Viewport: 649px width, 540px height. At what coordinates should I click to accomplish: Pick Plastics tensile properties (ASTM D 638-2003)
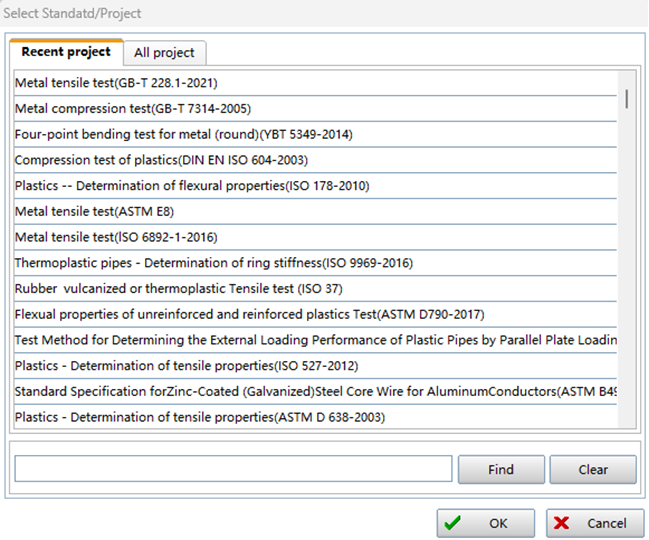tap(199, 417)
